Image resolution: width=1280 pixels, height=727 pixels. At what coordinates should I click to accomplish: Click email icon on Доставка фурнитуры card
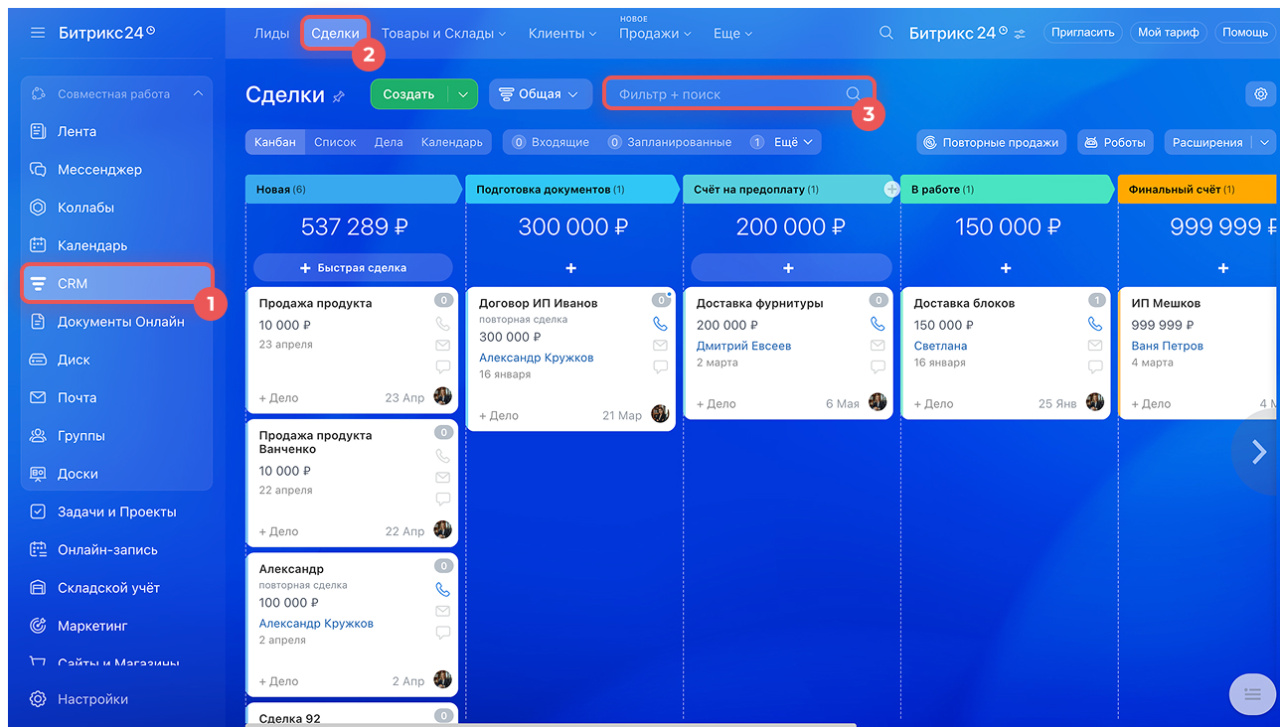[877, 345]
